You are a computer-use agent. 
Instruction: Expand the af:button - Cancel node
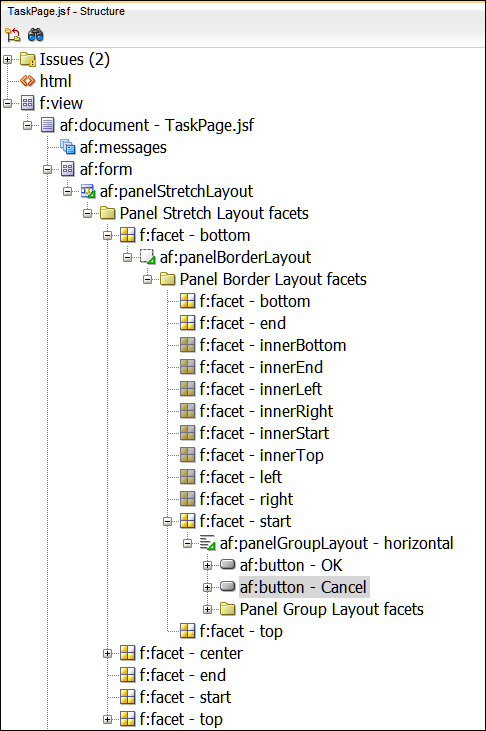[208, 587]
